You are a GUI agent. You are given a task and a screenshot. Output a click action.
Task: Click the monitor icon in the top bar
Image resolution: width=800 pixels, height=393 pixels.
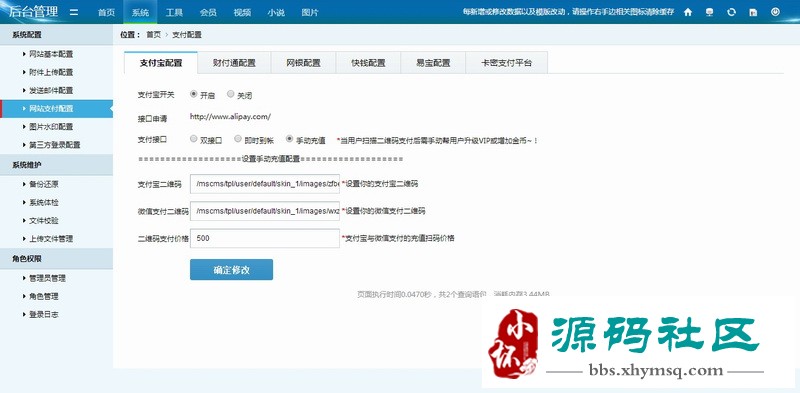[x=710, y=12]
